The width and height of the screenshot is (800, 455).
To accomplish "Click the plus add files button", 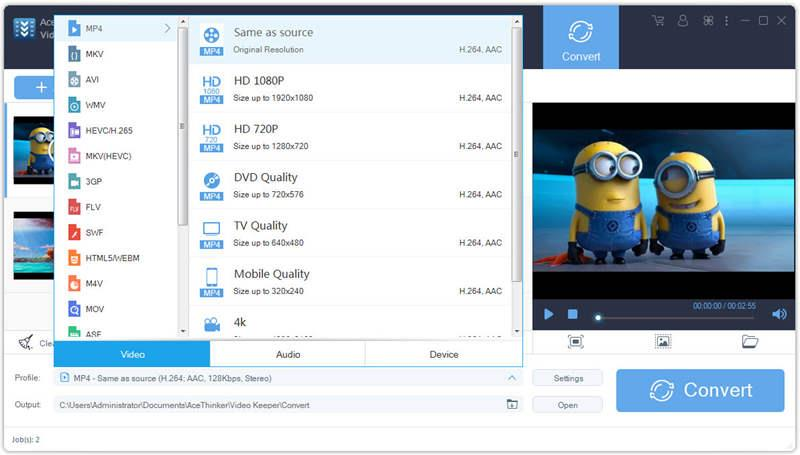I will pos(34,87).
